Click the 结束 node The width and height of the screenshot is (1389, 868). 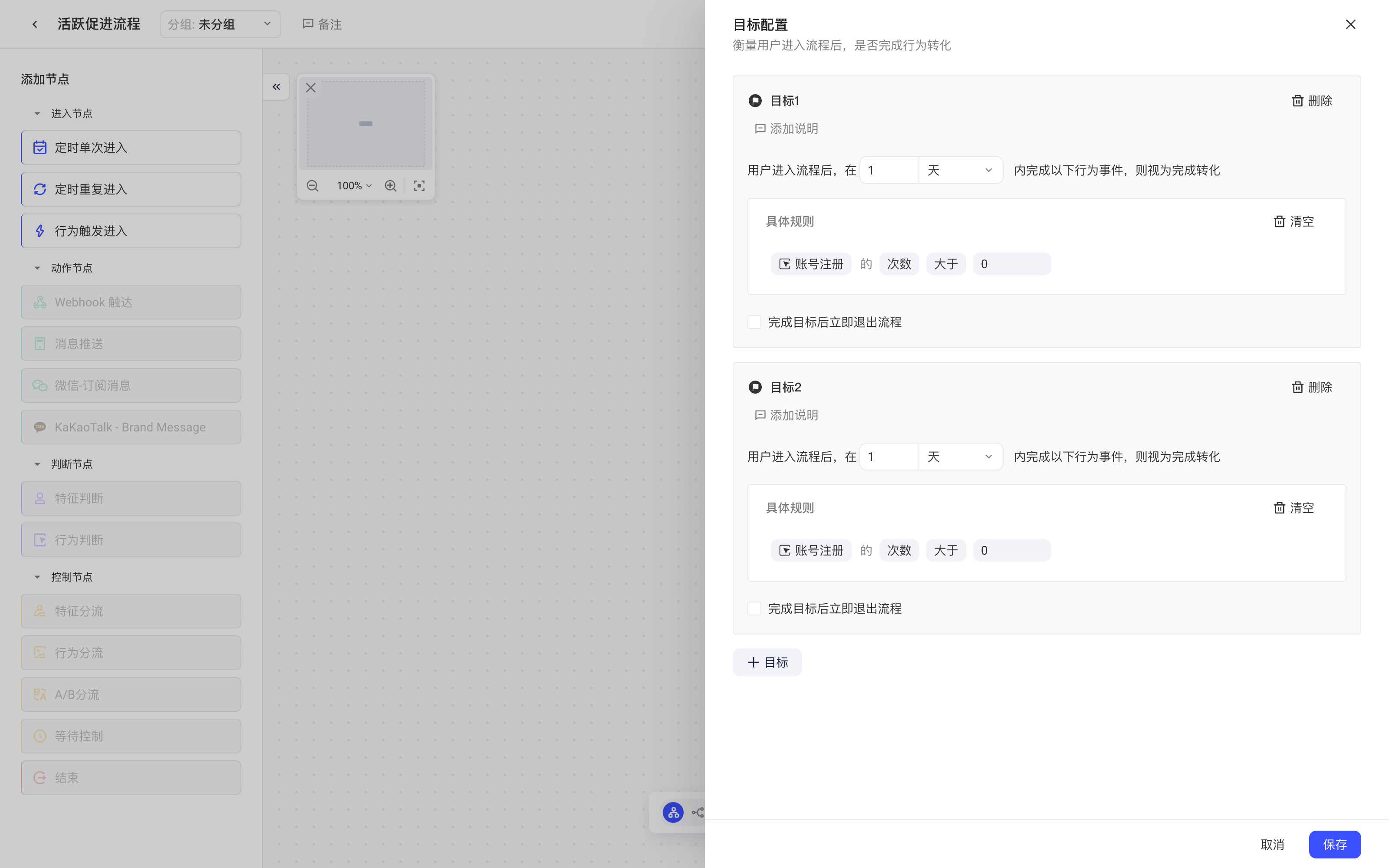click(x=131, y=778)
